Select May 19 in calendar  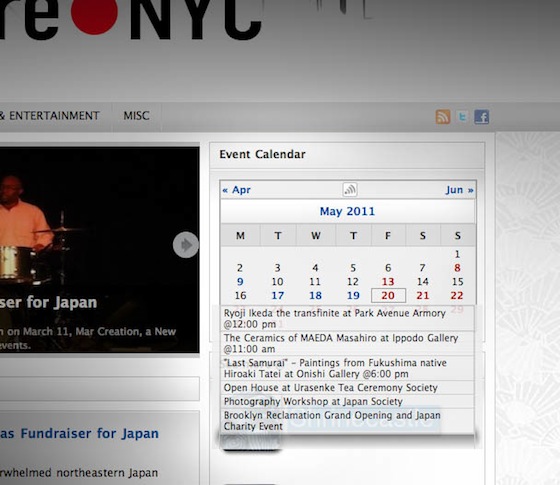coord(353,295)
